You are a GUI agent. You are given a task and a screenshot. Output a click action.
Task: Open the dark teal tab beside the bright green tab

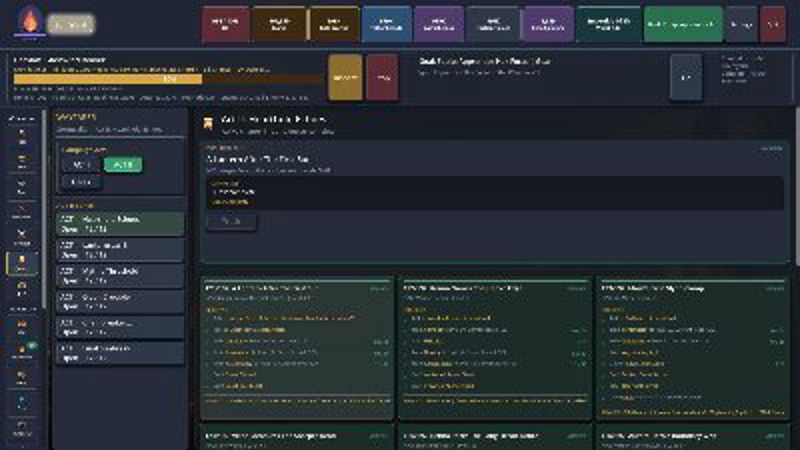tap(609, 24)
